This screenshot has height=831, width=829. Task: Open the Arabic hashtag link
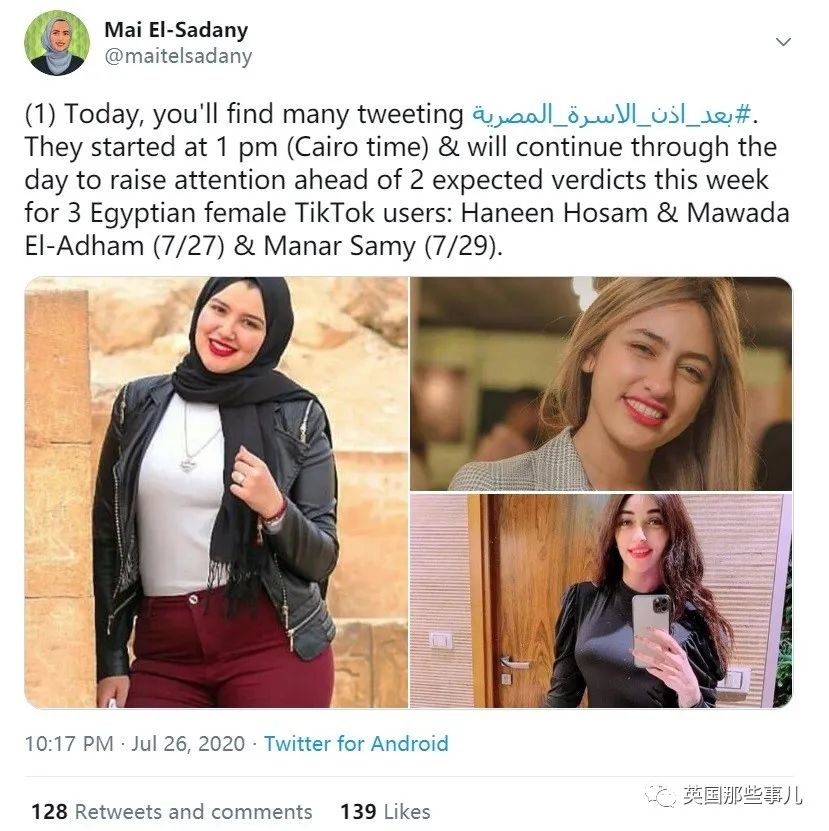[x=612, y=114]
